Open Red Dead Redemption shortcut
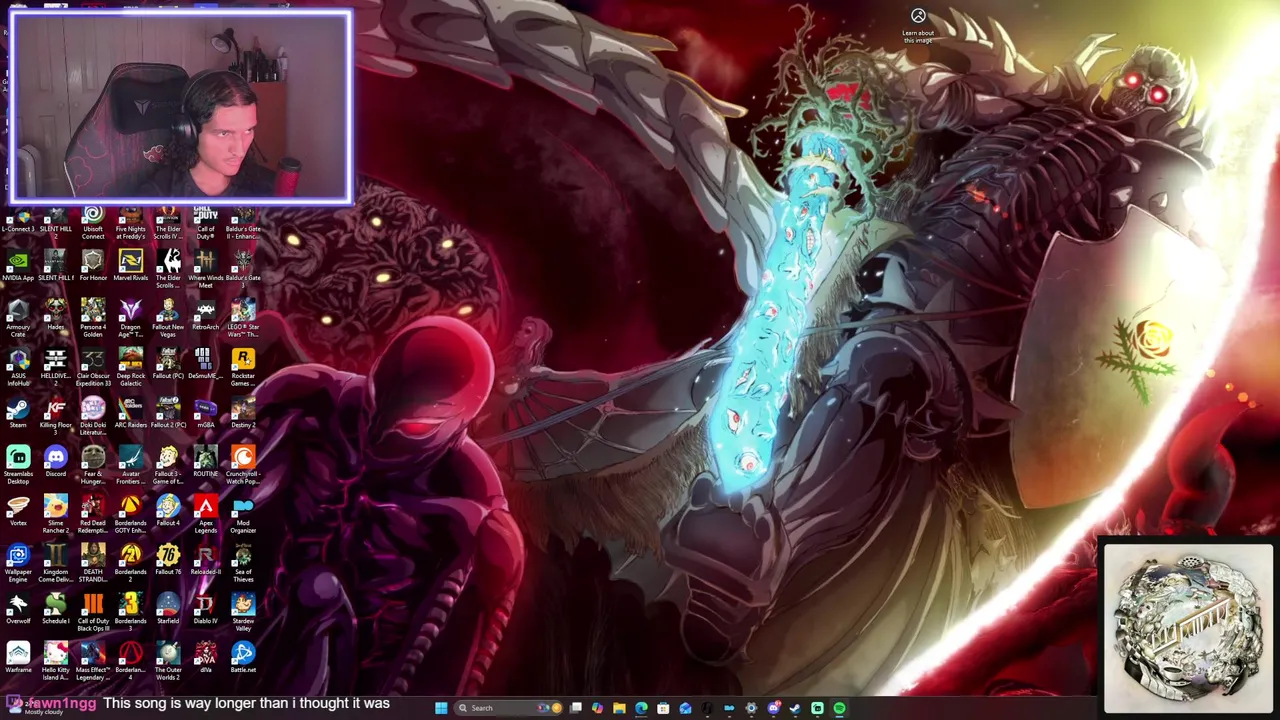Viewport: 1280px width, 720px height. tap(93, 515)
